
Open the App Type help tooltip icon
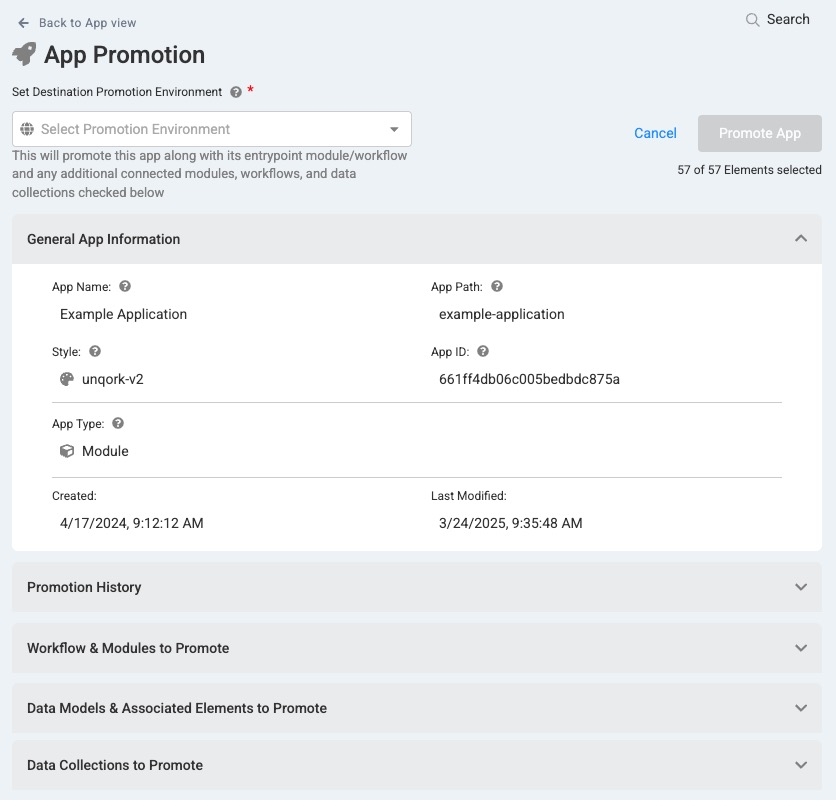click(x=118, y=424)
